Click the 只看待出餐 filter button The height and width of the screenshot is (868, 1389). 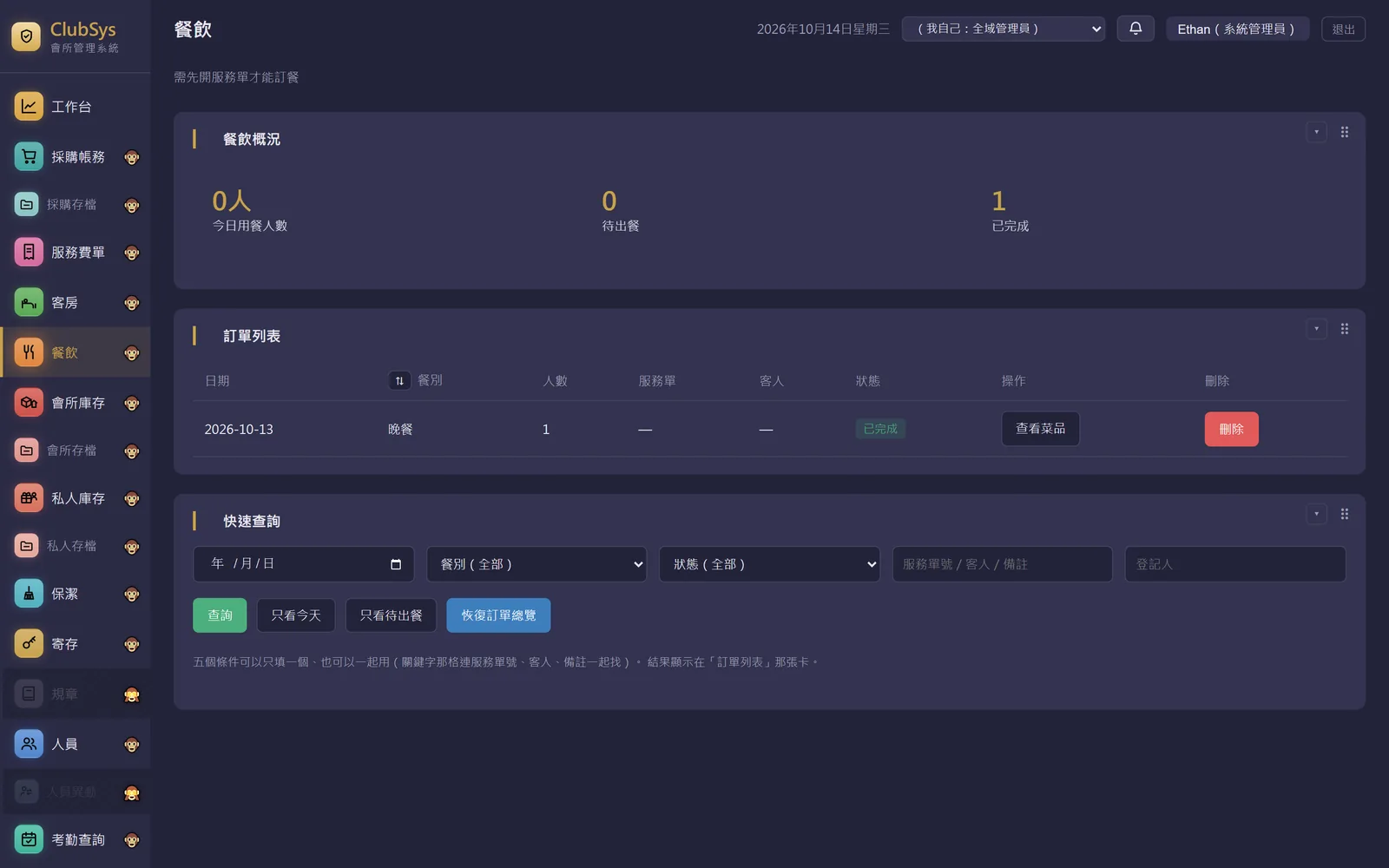point(392,615)
